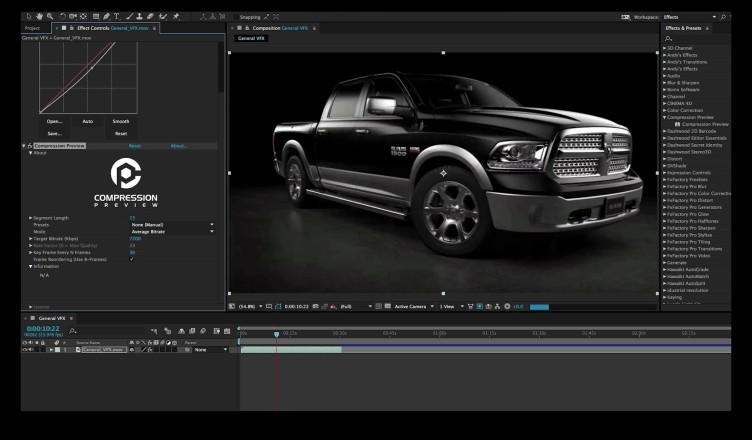Select the Eraser tool
752x440 pixels.
150,17
